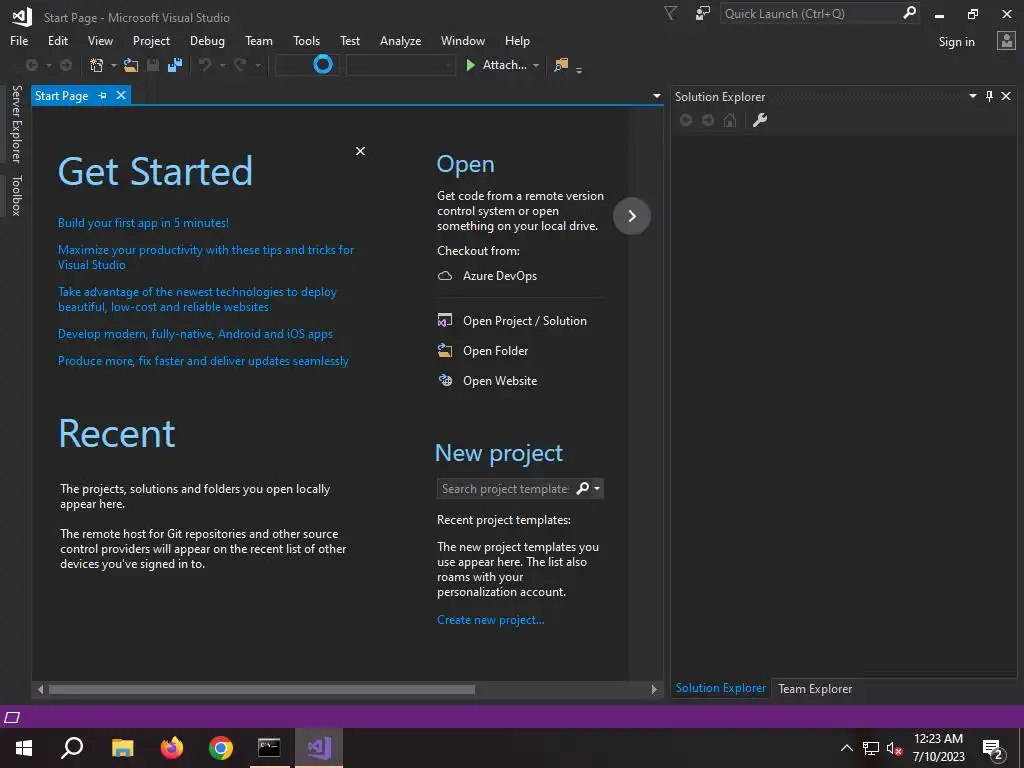This screenshot has width=1024, height=768.
Task: Click Open Website
Action: 487,381
